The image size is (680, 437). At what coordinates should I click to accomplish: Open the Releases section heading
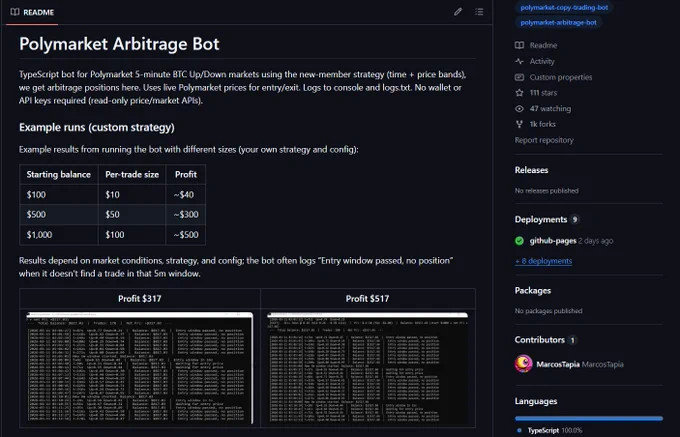(531, 170)
